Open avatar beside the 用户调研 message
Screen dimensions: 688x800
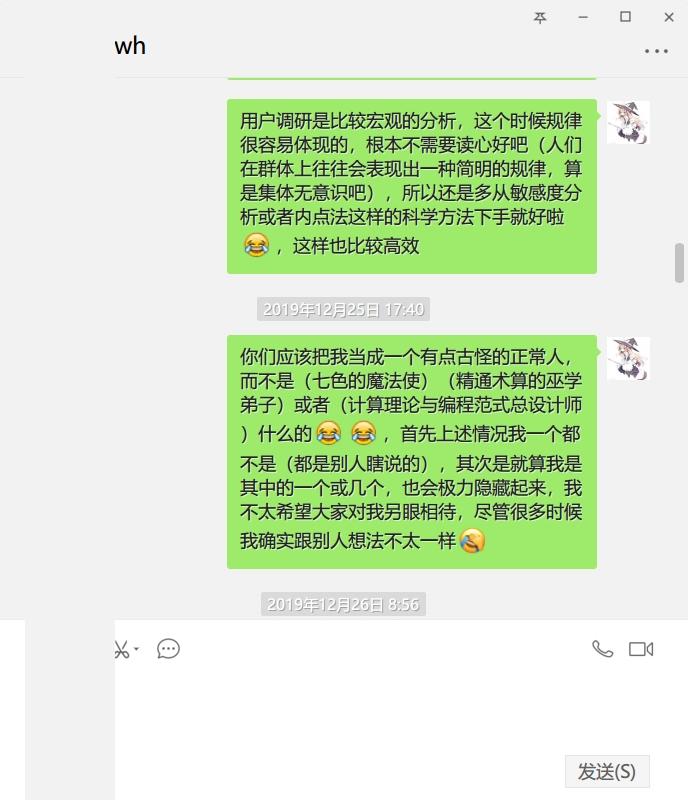point(628,122)
